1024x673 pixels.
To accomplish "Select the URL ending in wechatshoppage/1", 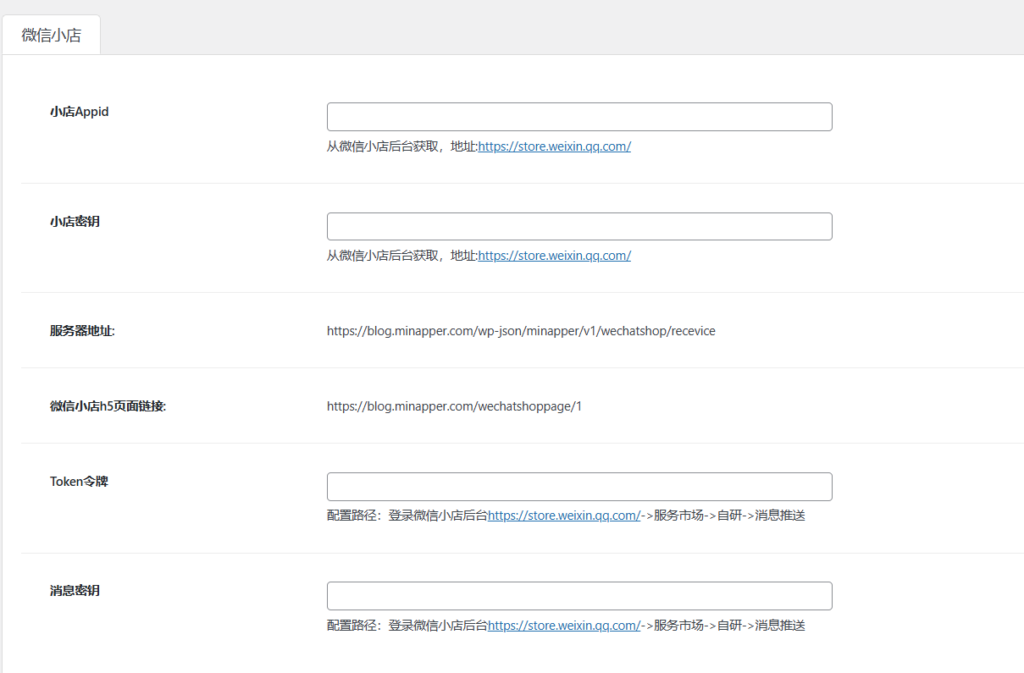I will (x=454, y=406).
